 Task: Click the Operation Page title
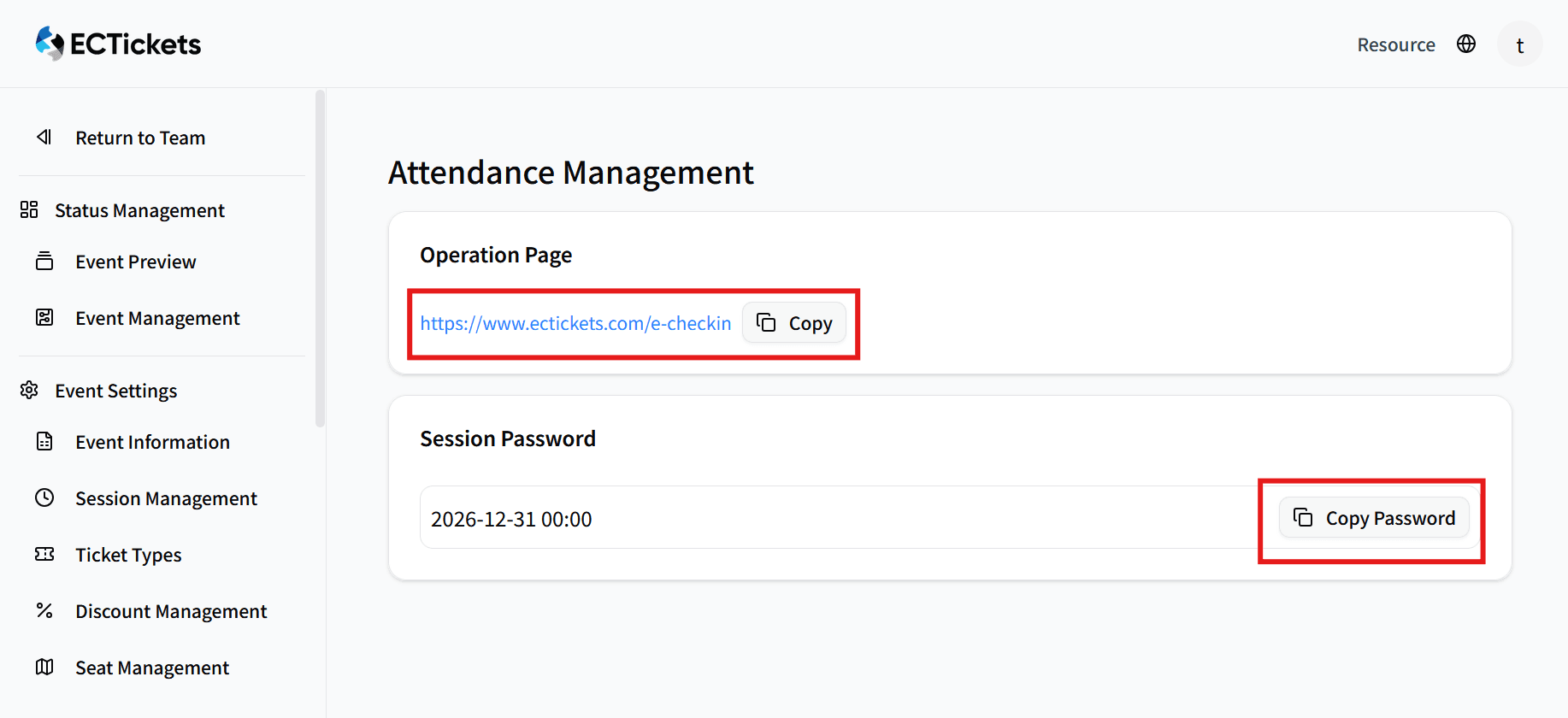[496, 256]
